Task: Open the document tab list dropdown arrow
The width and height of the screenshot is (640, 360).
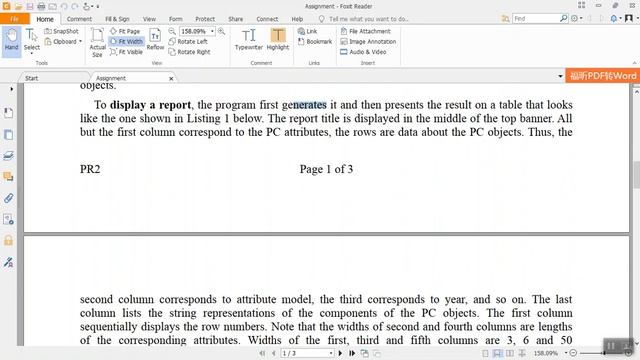Action: (x=560, y=76)
